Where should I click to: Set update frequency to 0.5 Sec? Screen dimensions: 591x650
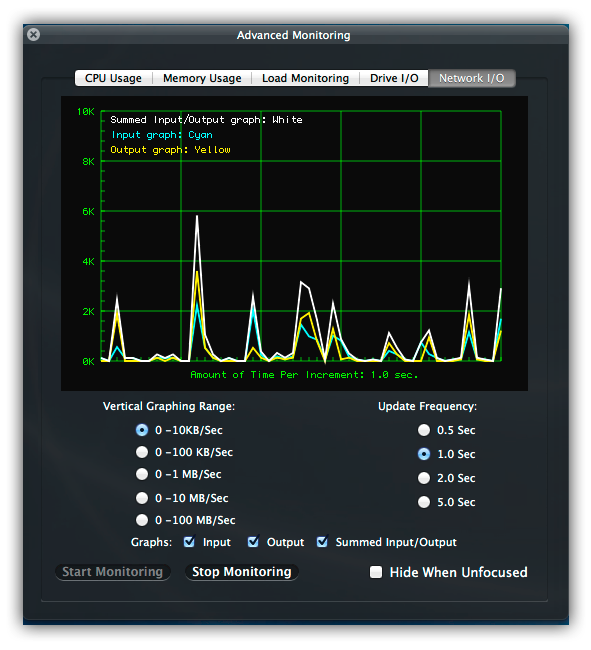click(x=424, y=430)
